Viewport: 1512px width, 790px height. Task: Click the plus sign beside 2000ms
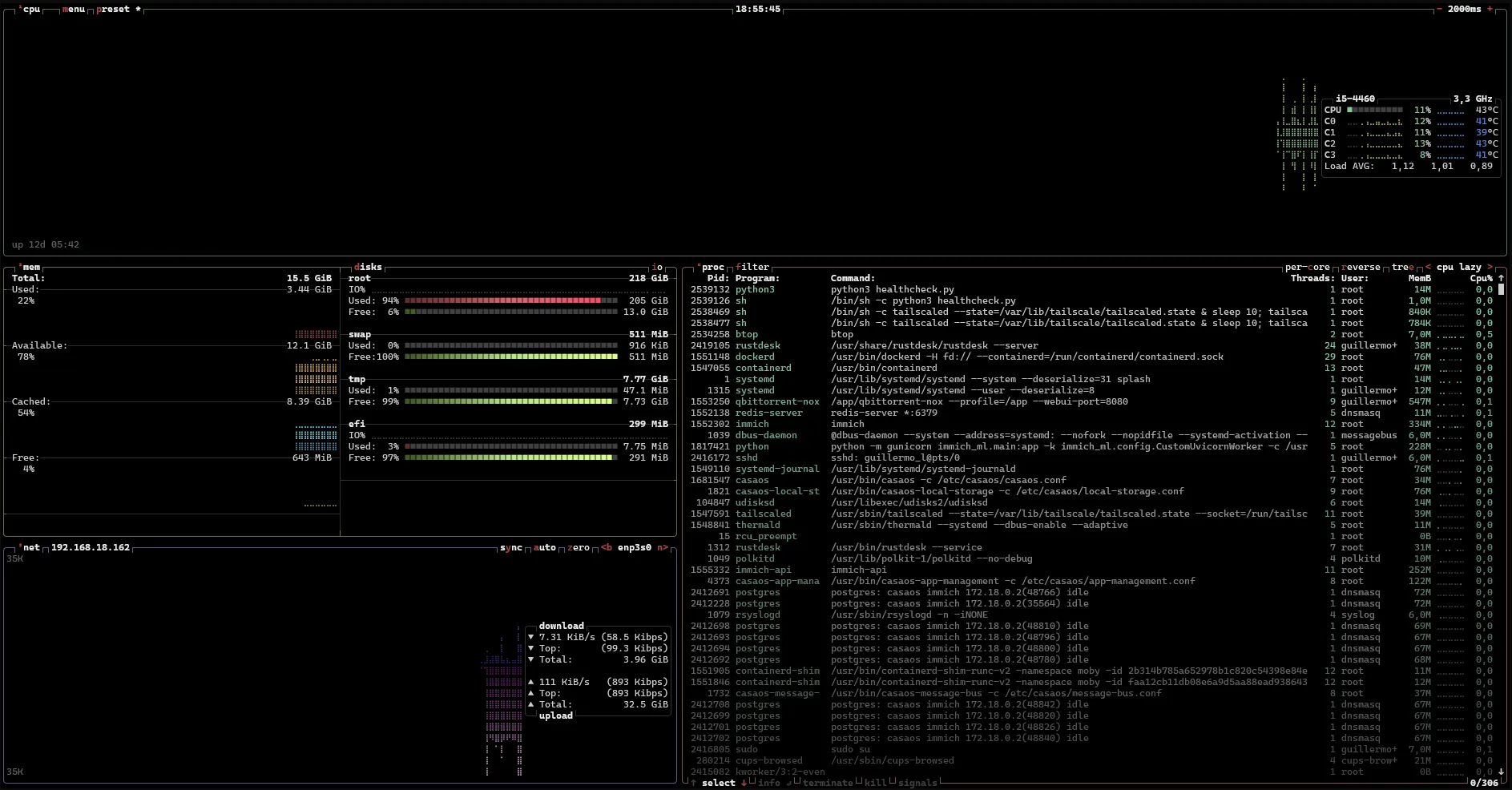pos(1490,9)
